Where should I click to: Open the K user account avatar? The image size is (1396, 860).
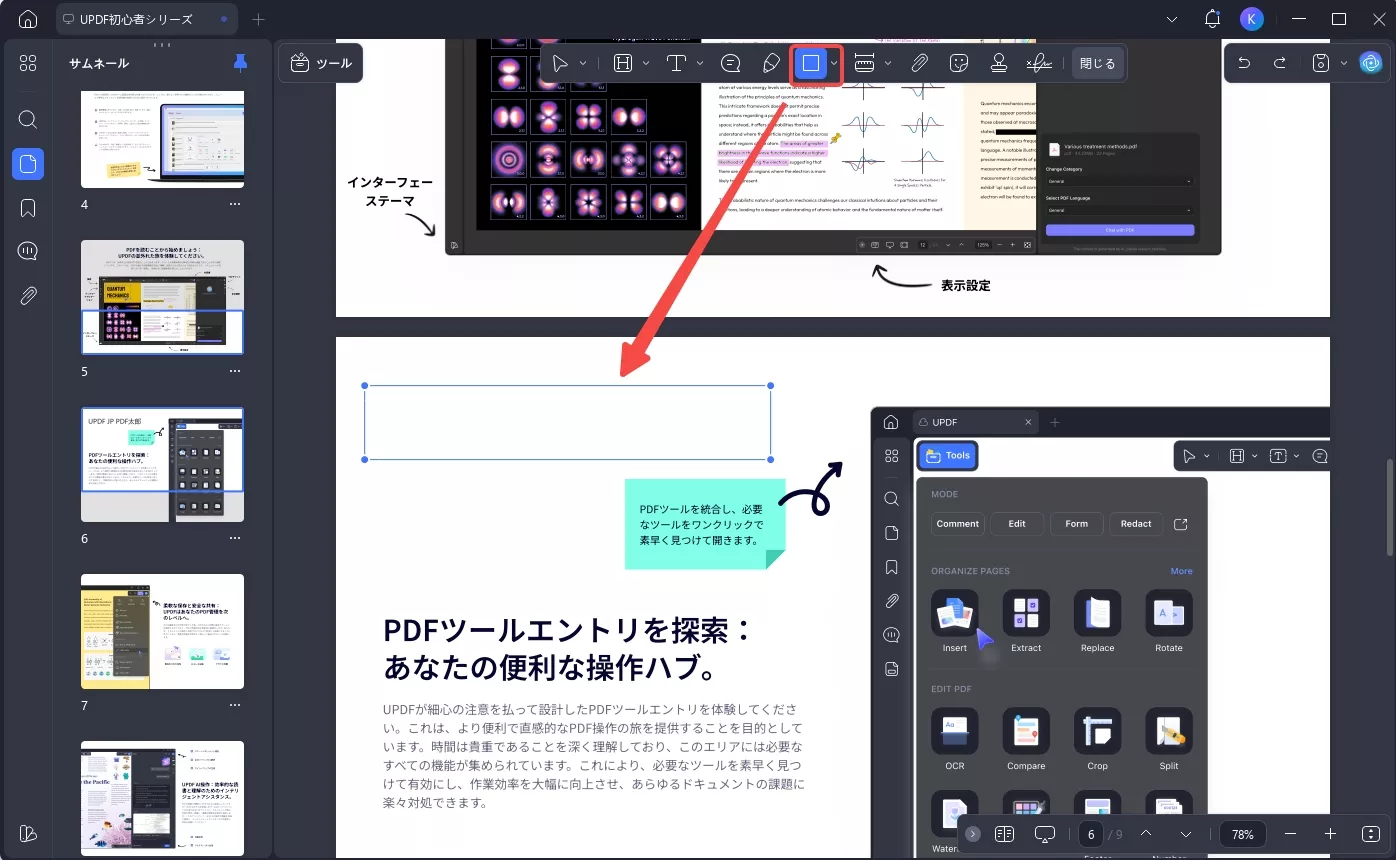(x=1251, y=19)
